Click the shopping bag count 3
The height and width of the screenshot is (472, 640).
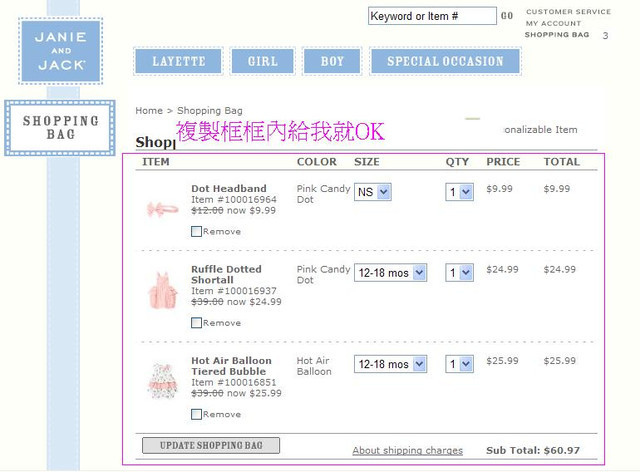pos(605,36)
